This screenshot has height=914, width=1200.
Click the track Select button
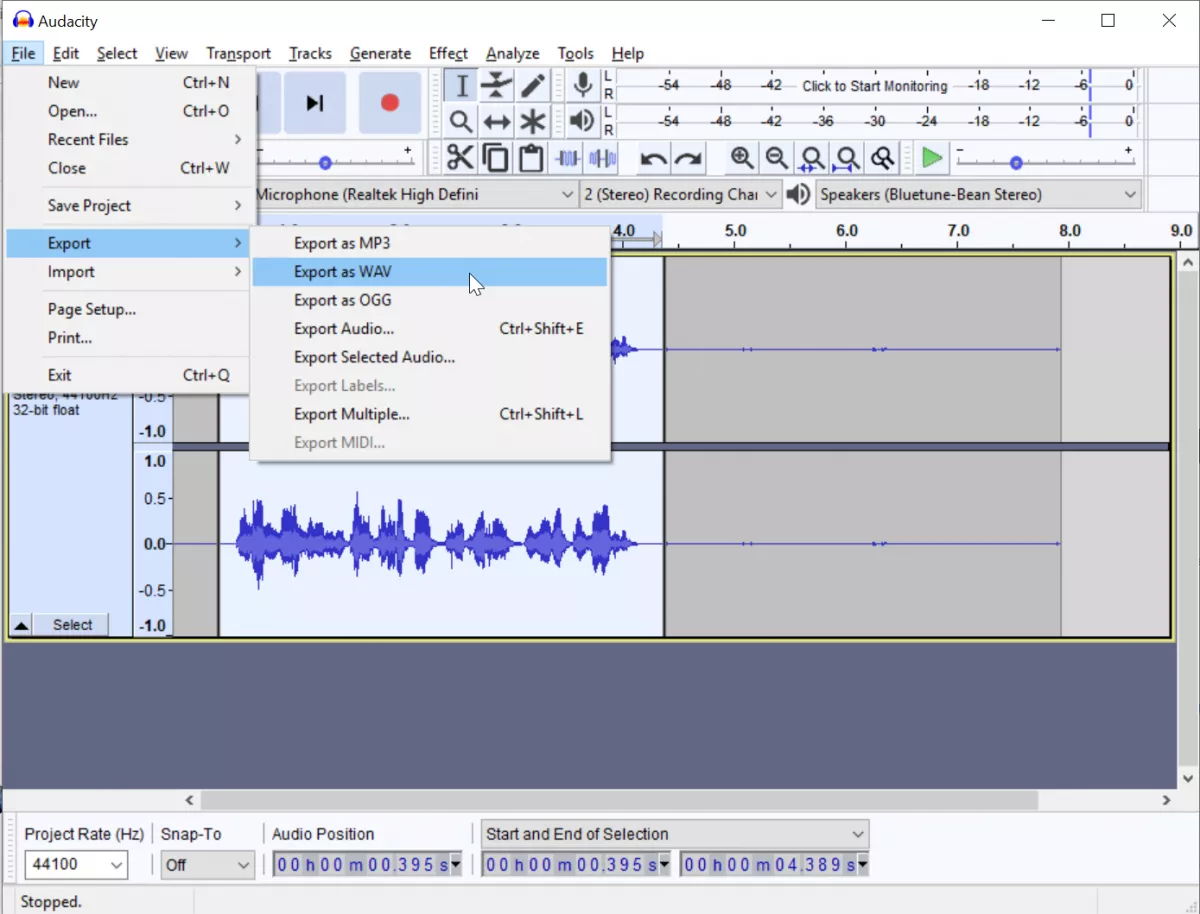click(x=73, y=625)
